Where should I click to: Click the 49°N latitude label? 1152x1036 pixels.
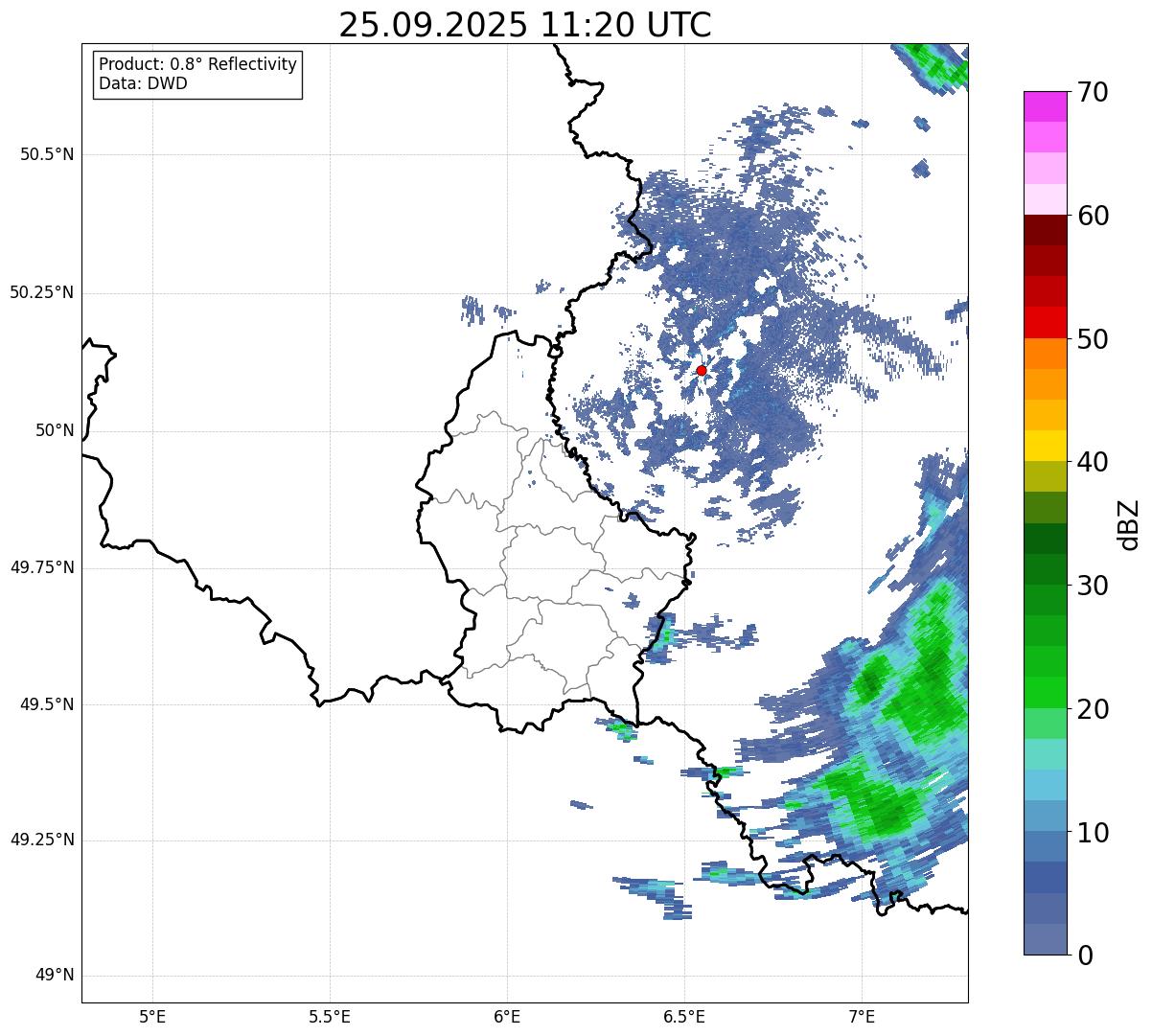point(55,976)
